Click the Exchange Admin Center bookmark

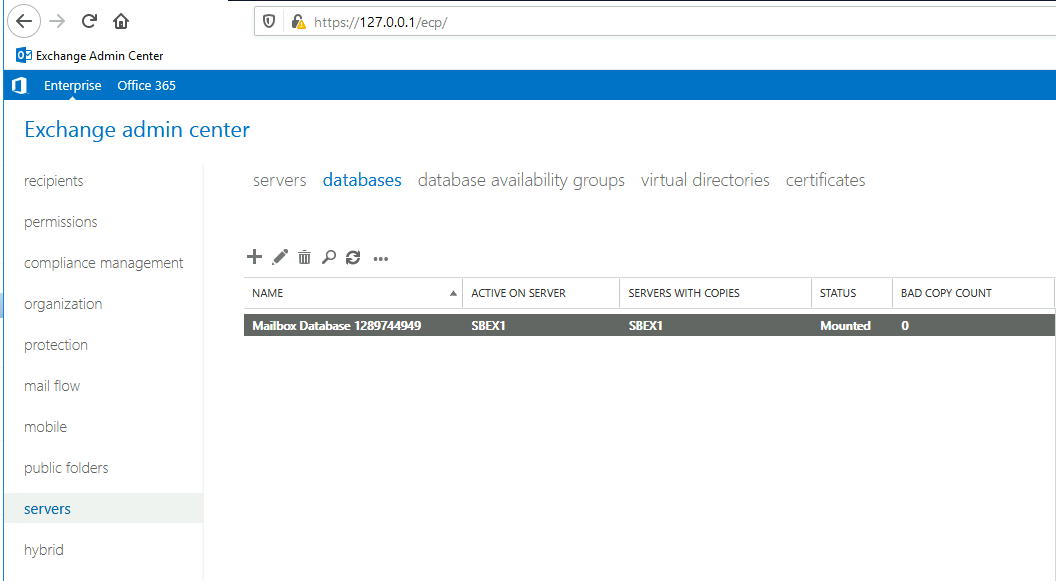(x=90, y=55)
